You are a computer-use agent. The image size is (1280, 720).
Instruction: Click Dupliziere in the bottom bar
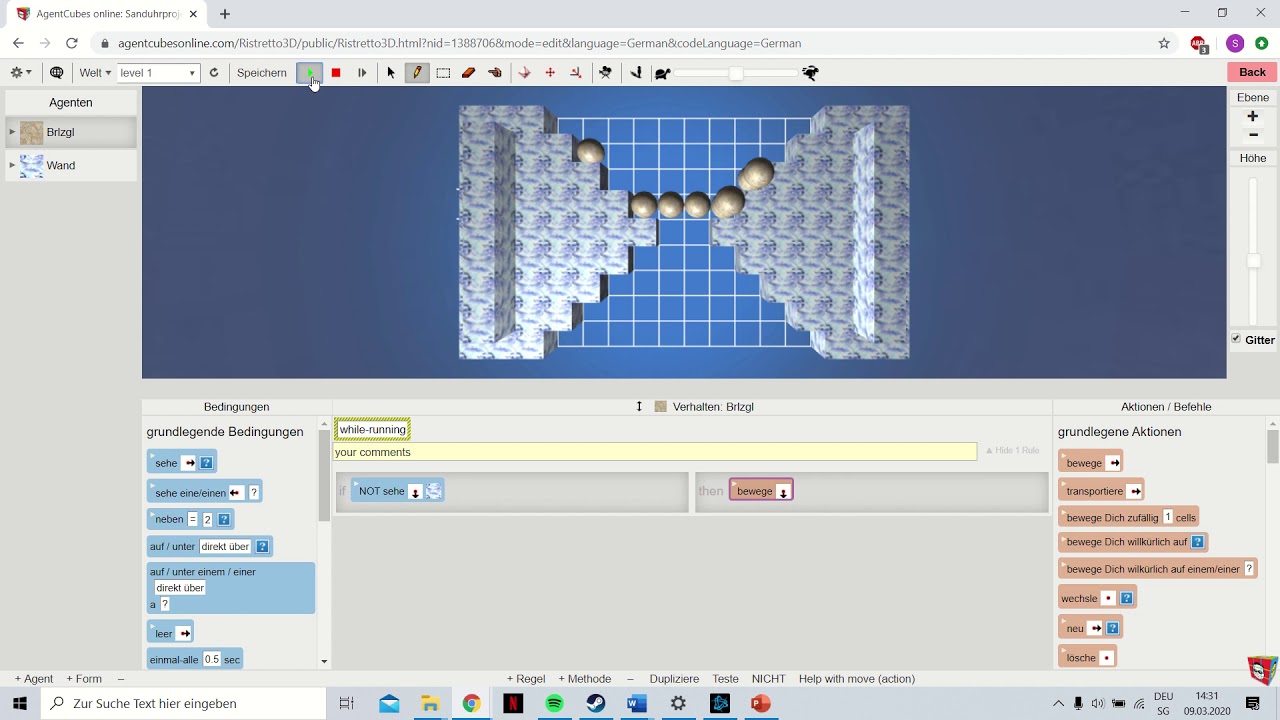click(674, 679)
